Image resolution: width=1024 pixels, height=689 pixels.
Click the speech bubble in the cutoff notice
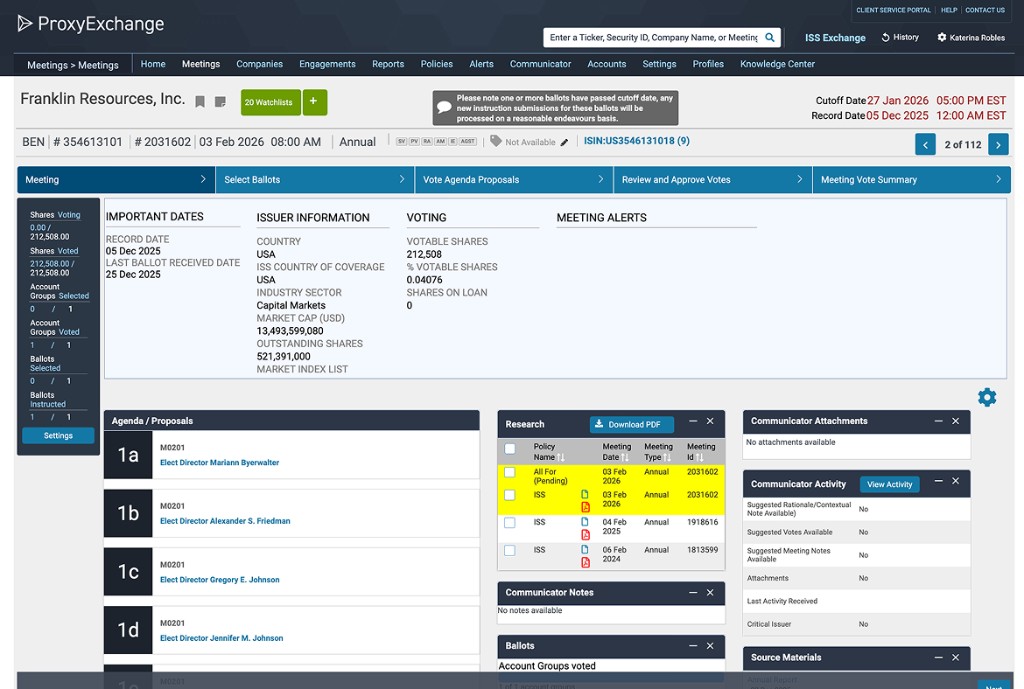(x=444, y=107)
